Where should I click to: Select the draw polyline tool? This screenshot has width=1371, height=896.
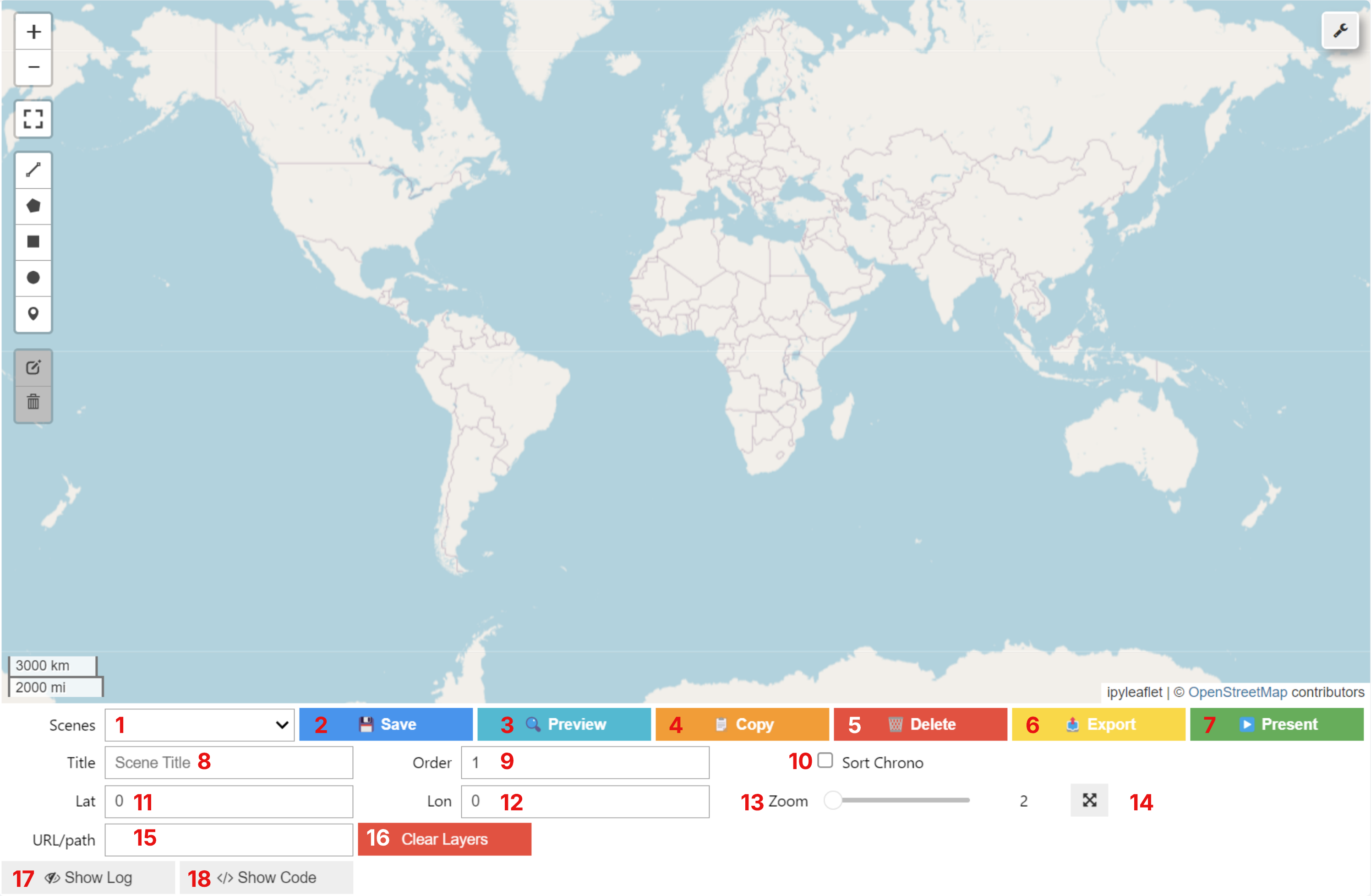[x=33, y=170]
